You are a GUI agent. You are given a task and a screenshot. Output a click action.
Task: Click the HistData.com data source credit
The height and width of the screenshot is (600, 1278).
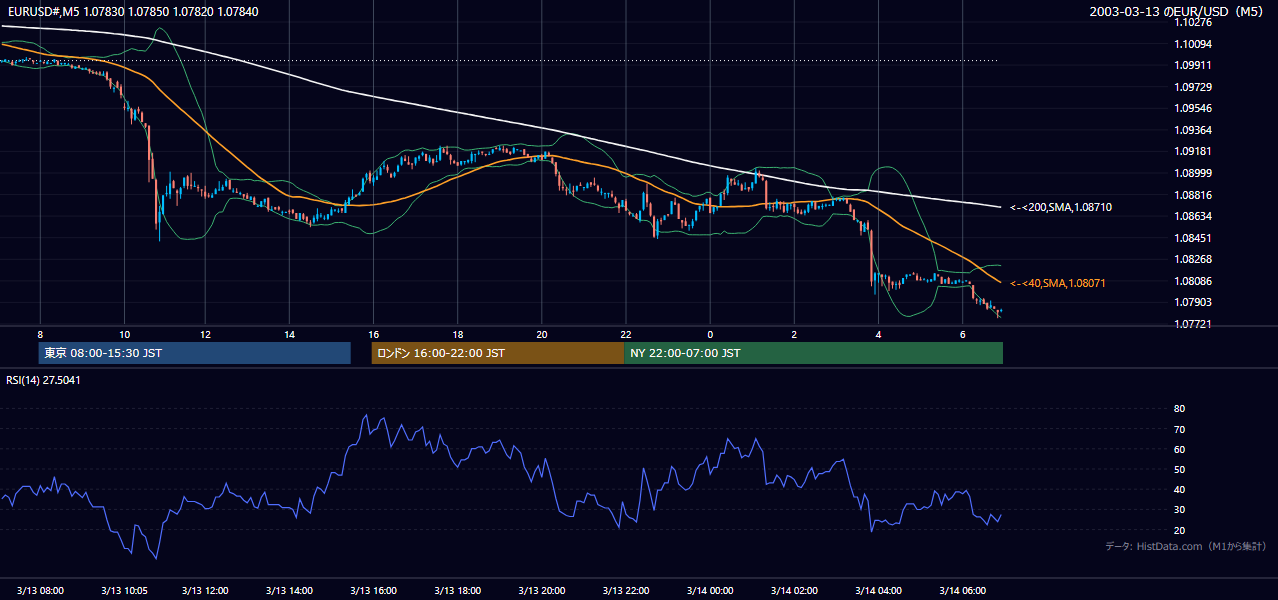coord(1186,546)
